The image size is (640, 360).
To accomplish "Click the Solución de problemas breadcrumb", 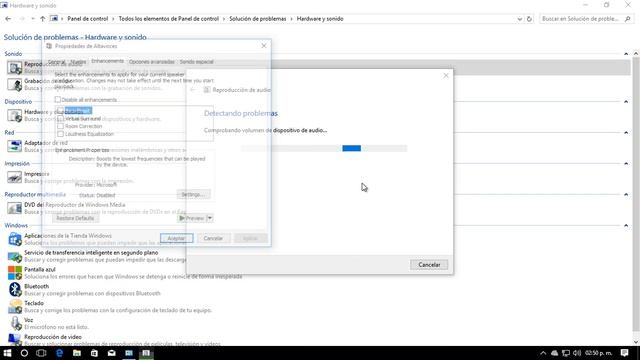I will point(258,19).
